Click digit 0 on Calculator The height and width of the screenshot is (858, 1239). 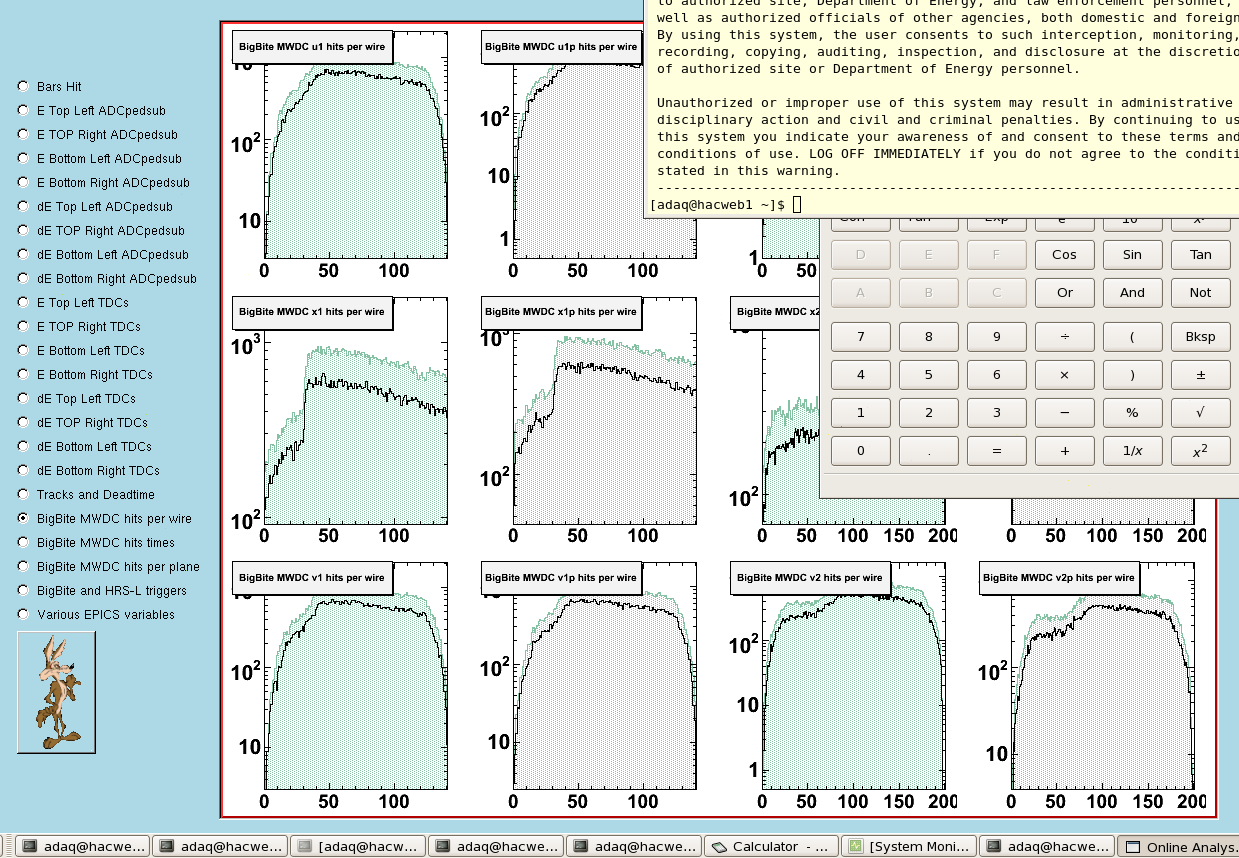pyautogui.click(x=860, y=451)
